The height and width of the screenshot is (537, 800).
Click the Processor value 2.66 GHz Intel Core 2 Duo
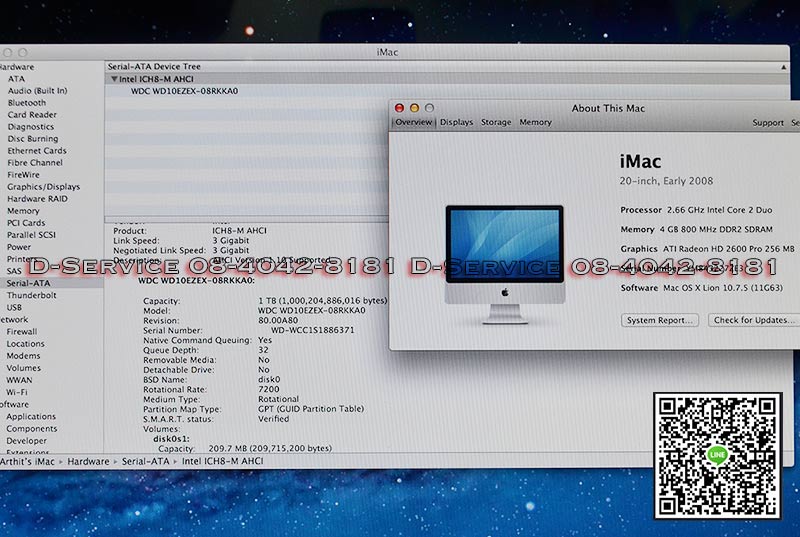coord(719,210)
